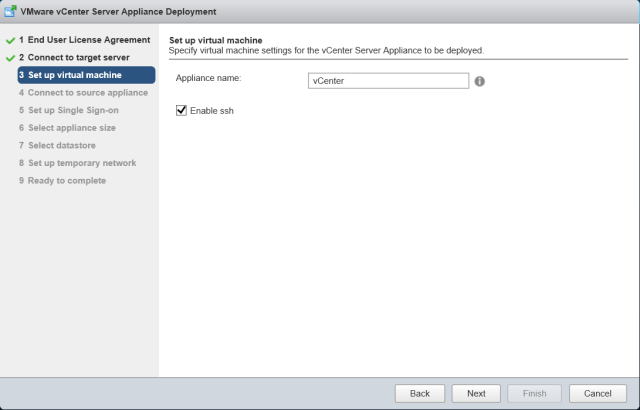Cancel the appliance deployment wizard
Viewport: 640px width, 410px height.
coord(598,393)
